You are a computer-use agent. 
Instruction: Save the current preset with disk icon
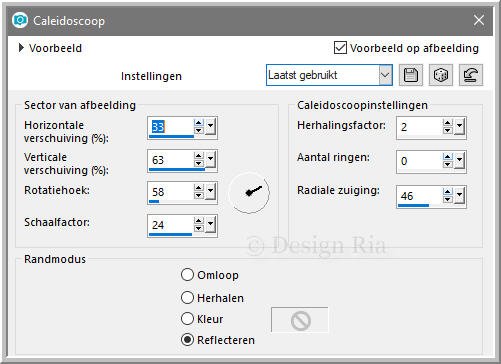point(411,75)
